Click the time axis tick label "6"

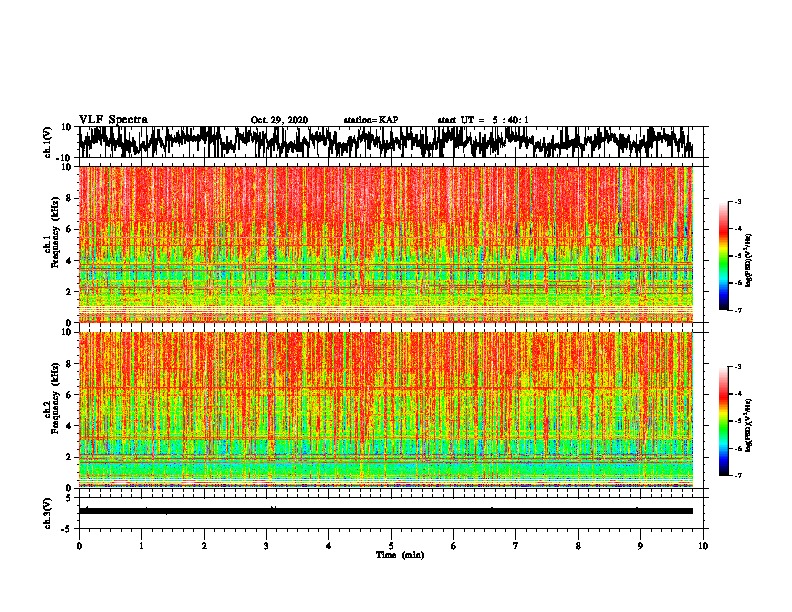point(454,546)
